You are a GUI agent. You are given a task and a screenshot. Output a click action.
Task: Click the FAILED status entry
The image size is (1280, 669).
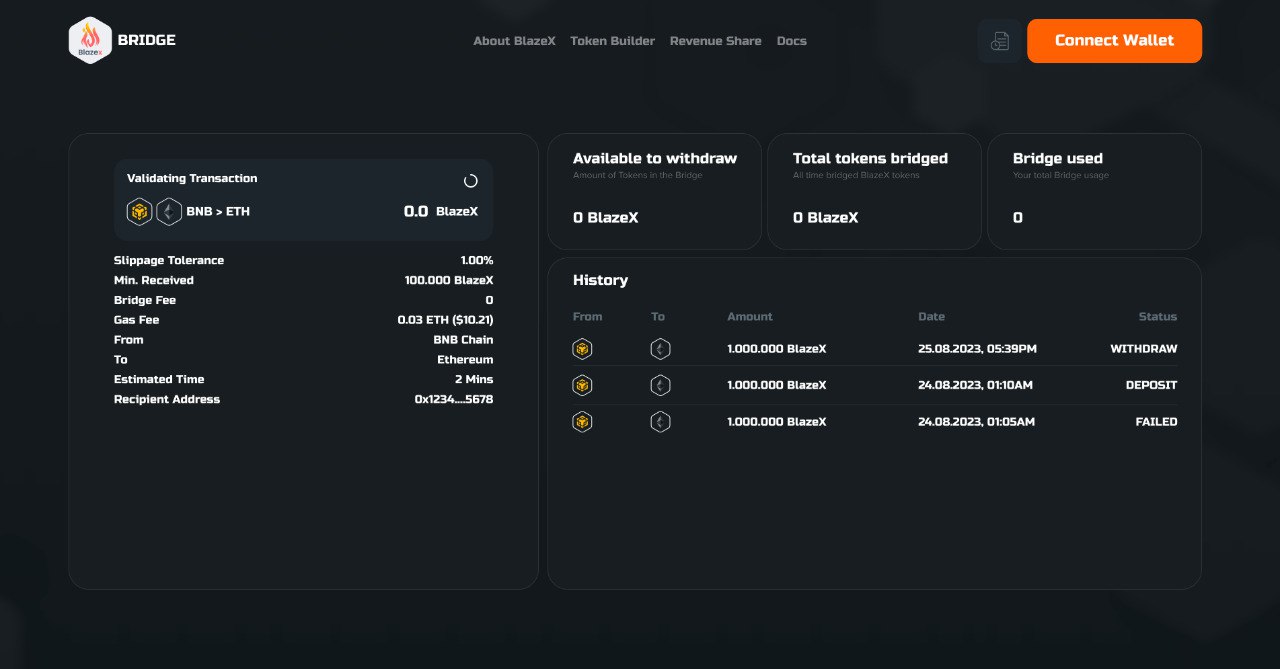1156,422
